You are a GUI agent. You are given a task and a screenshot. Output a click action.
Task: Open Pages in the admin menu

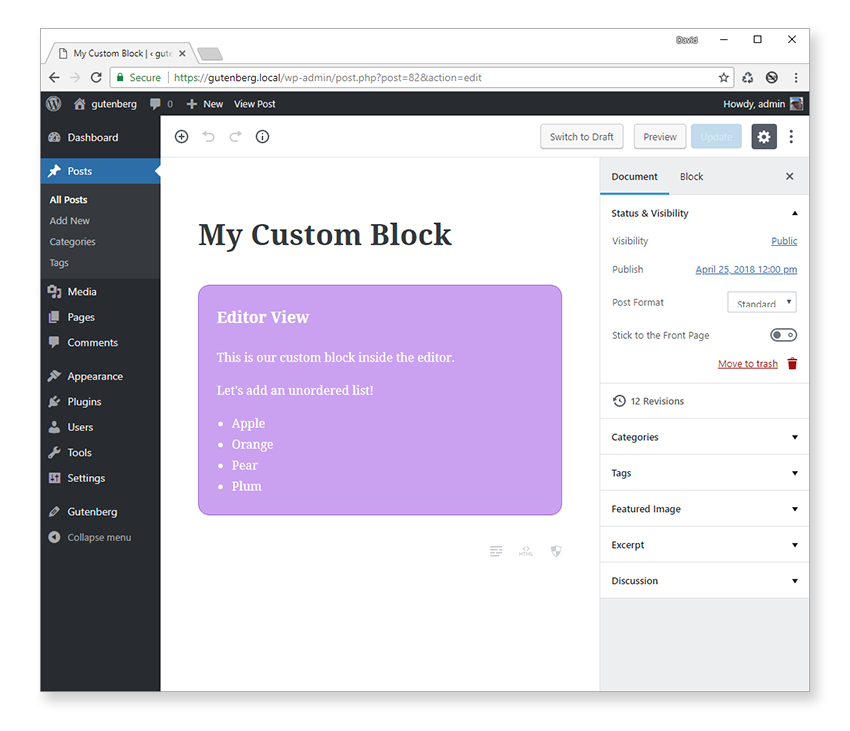point(100,317)
